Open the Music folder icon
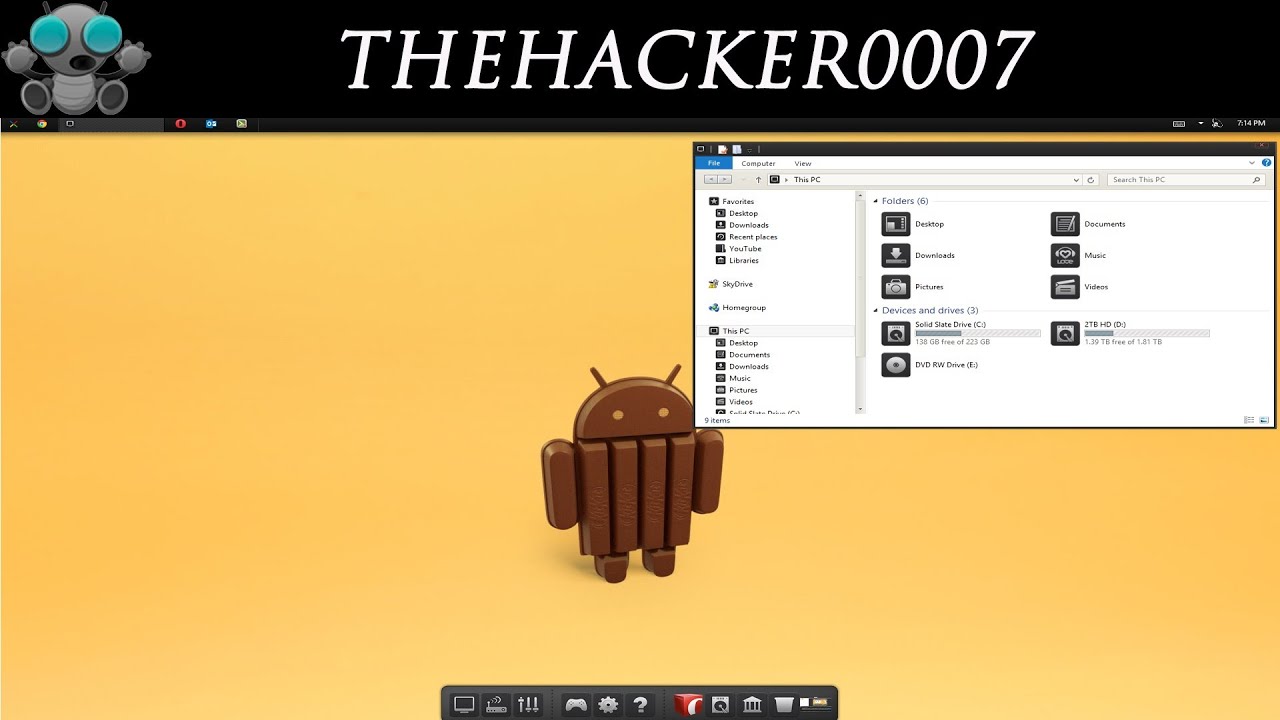 point(1065,255)
